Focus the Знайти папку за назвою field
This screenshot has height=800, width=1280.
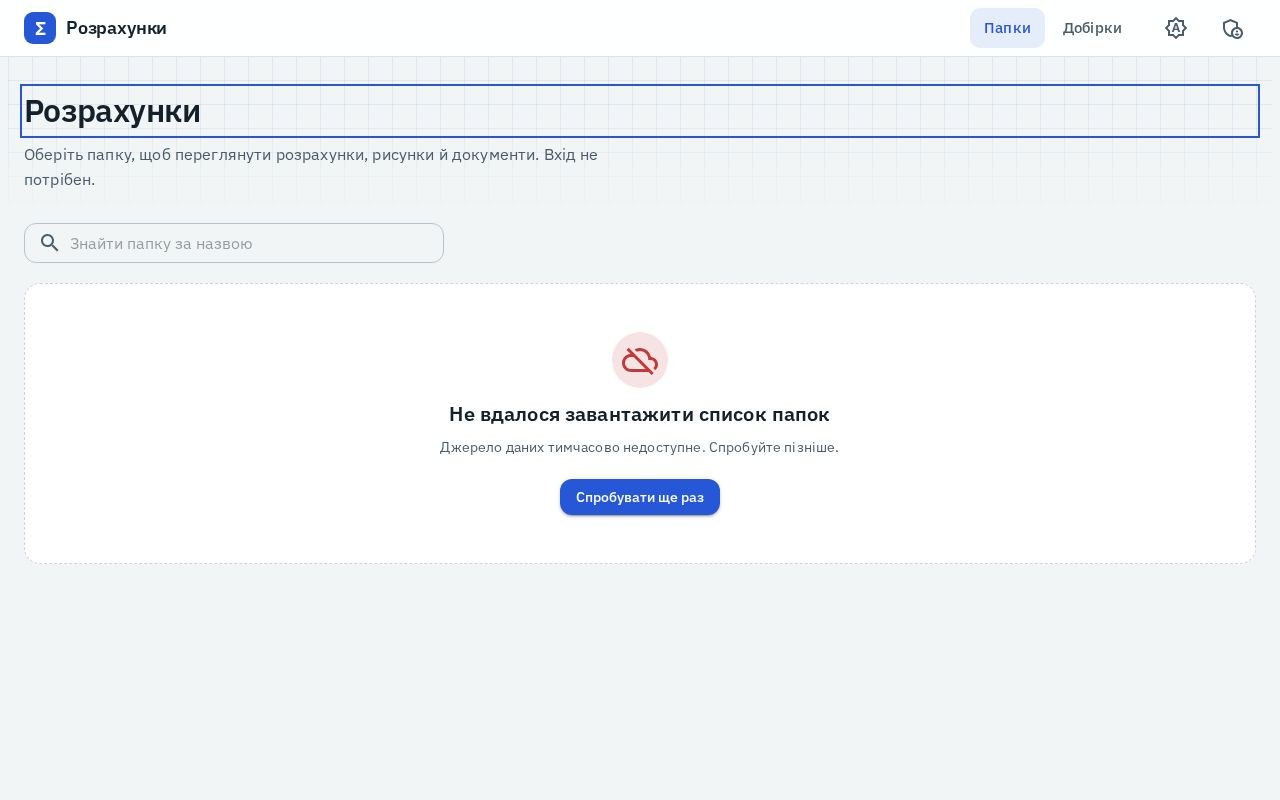click(234, 243)
